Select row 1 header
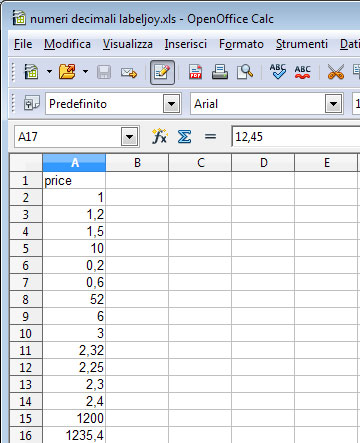 tap(26, 180)
